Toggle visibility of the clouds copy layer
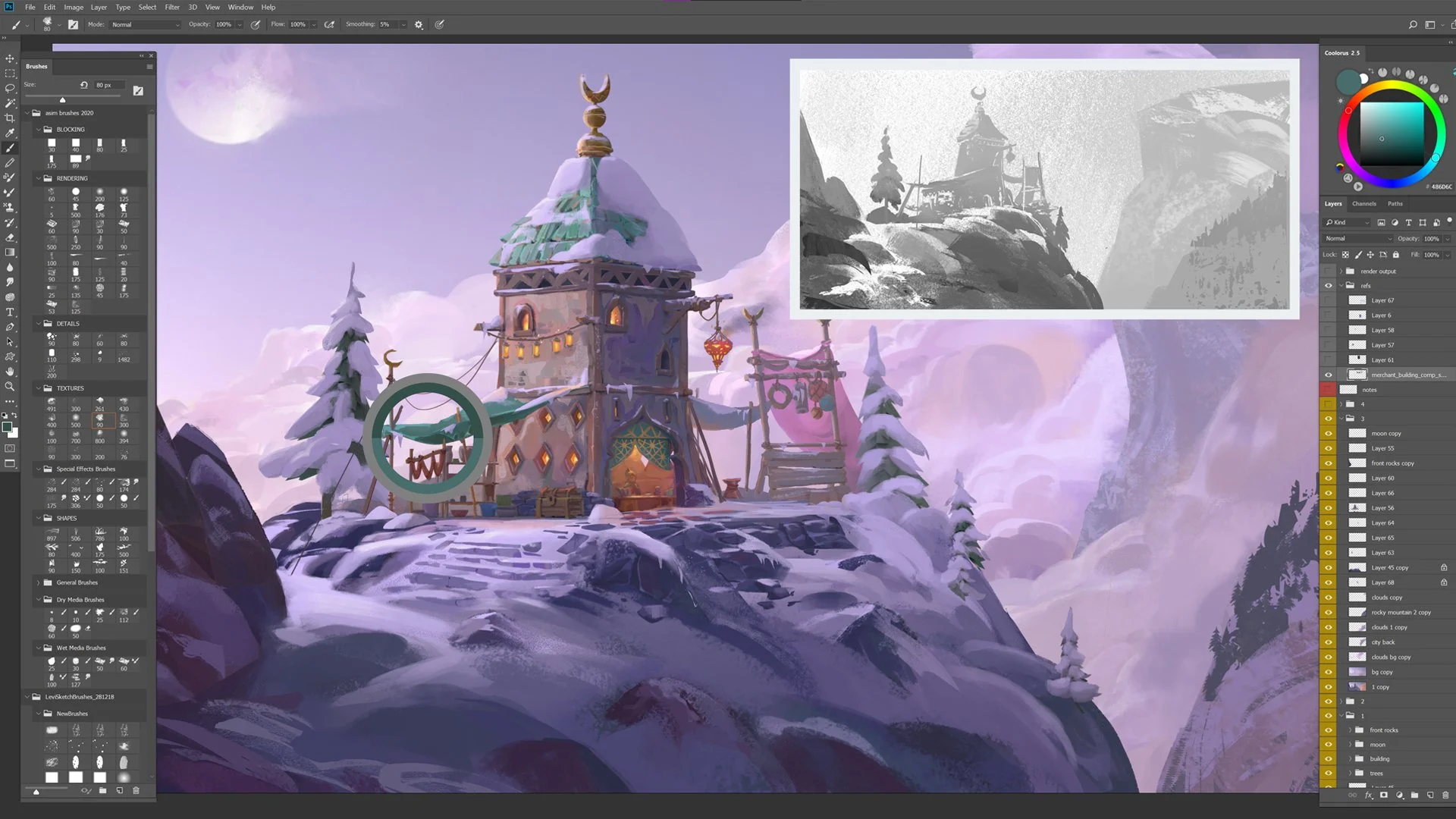Viewport: 1456px width, 819px height. [1328, 597]
